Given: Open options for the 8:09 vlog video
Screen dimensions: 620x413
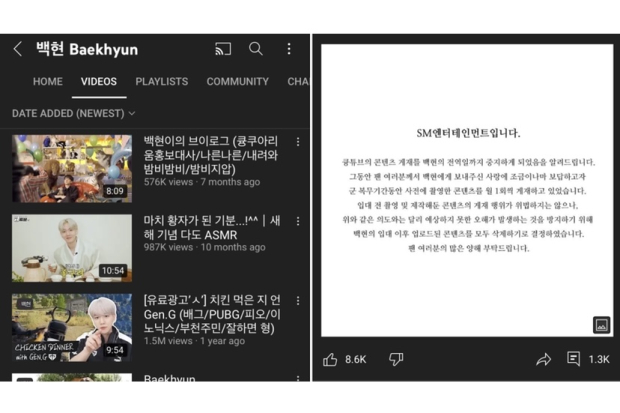Looking at the screenshot, I should point(298,142).
